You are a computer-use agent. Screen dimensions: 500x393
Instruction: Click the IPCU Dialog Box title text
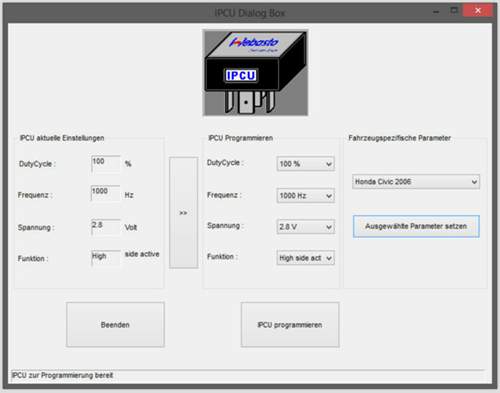click(250, 13)
